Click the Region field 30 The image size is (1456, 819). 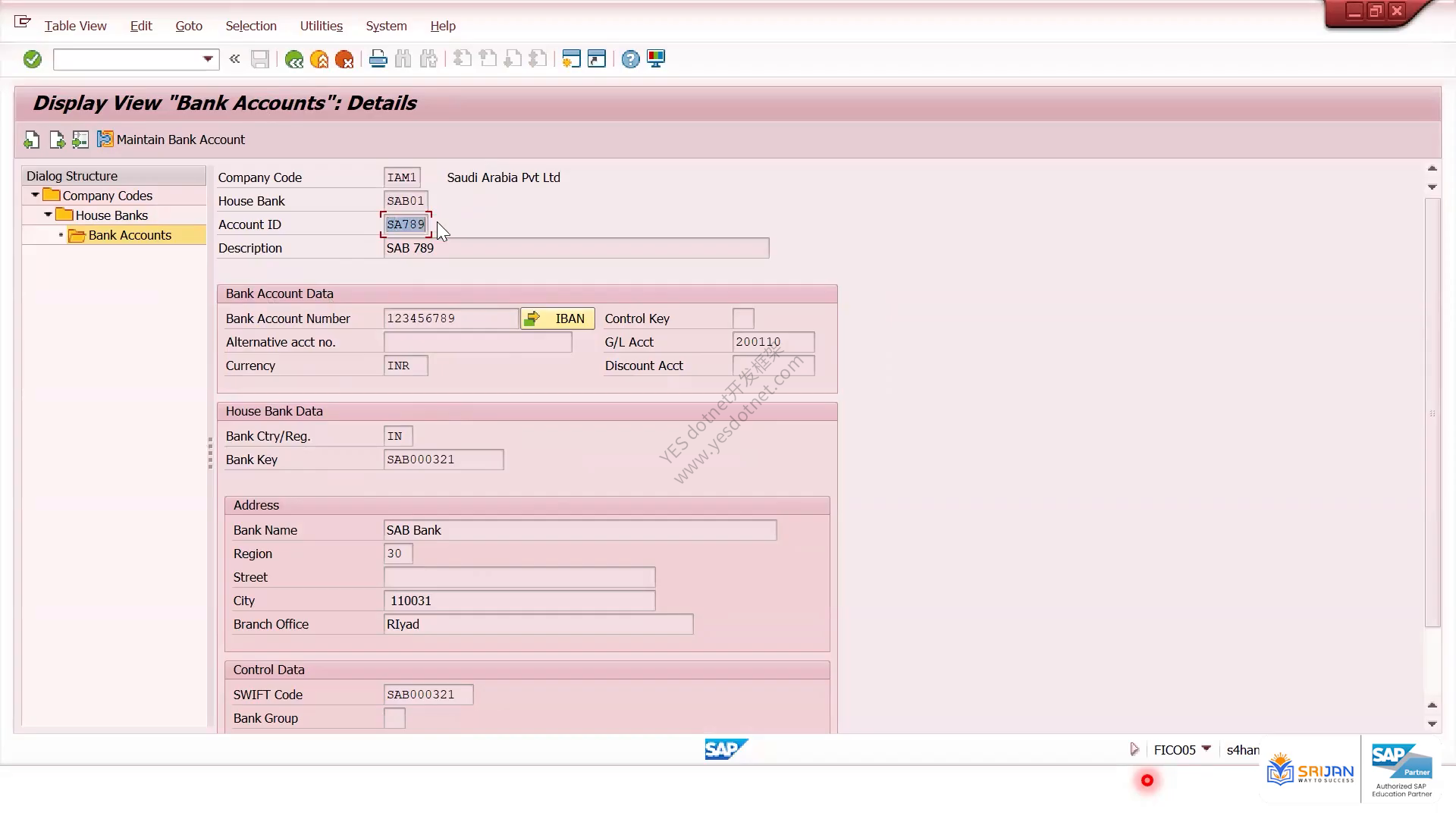point(398,554)
